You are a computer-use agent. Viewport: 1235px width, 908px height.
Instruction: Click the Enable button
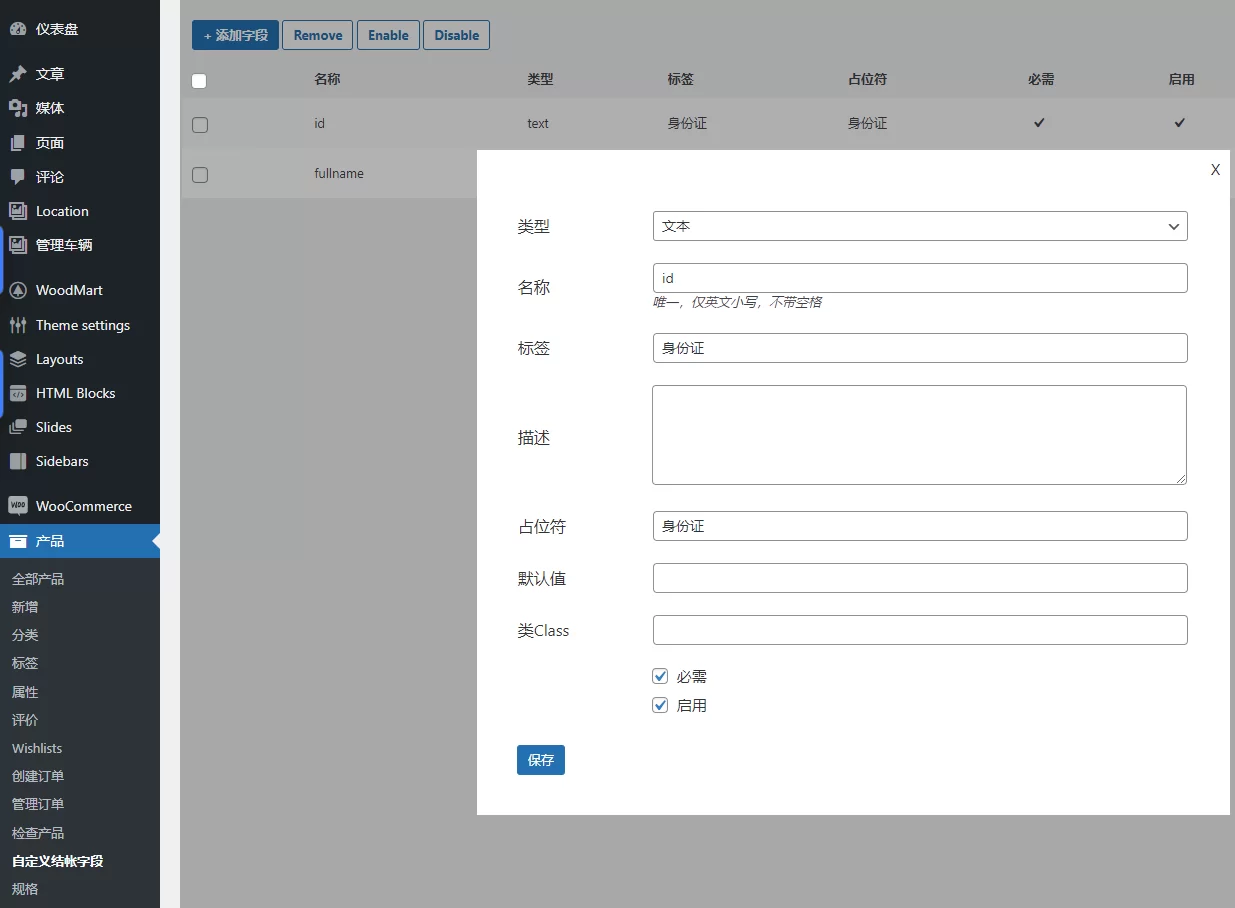(388, 35)
